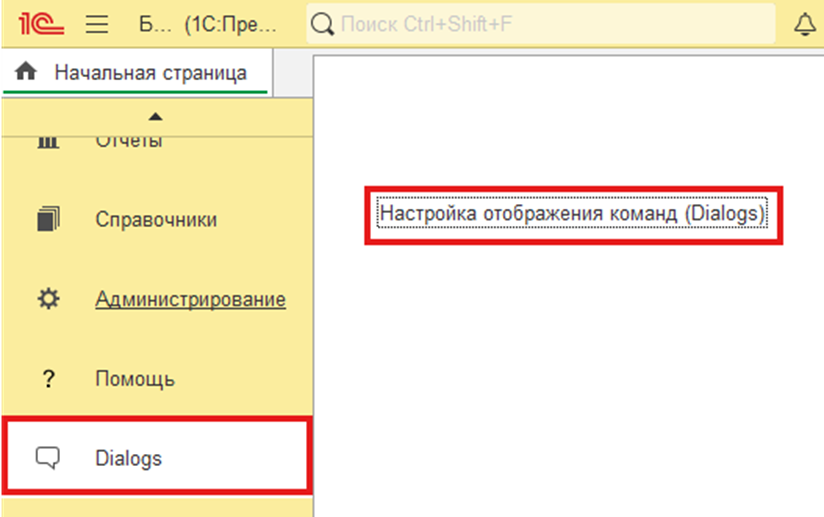Click the Помощь question mark icon
824x517 pixels.
coord(47,379)
